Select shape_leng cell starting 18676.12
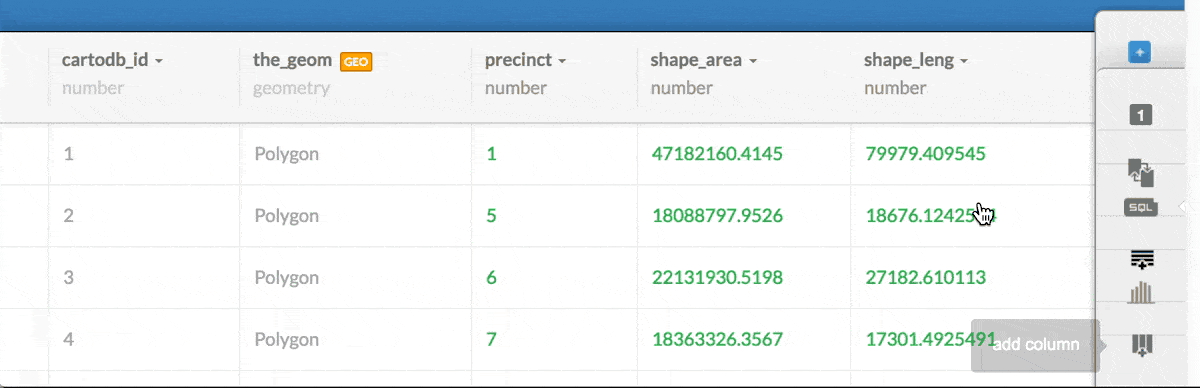Image resolution: width=1200 pixels, height=388 pixels. (x=930, y=216)
